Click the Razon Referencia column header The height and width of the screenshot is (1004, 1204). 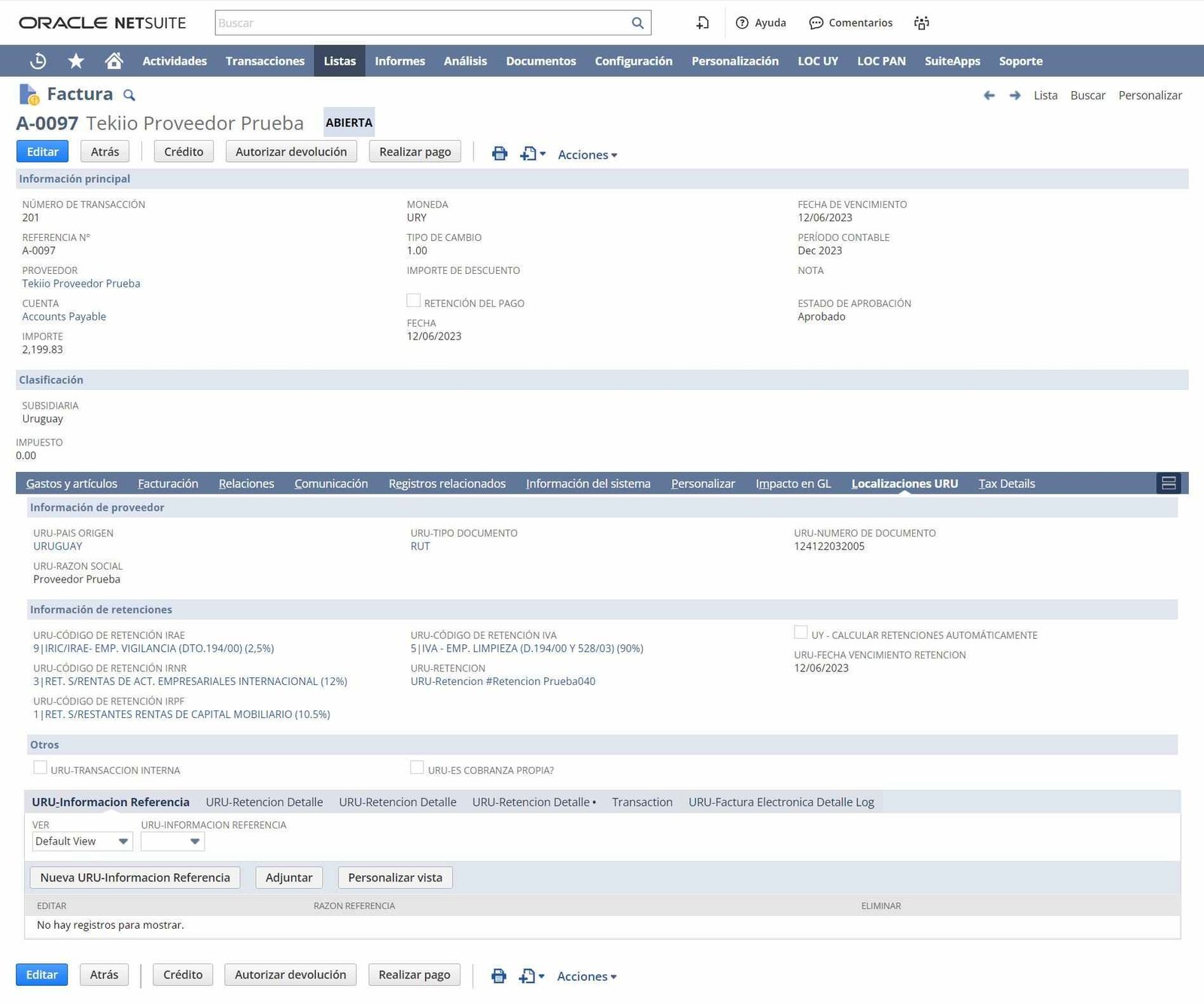pyautogui.click(x=354, y=906)
